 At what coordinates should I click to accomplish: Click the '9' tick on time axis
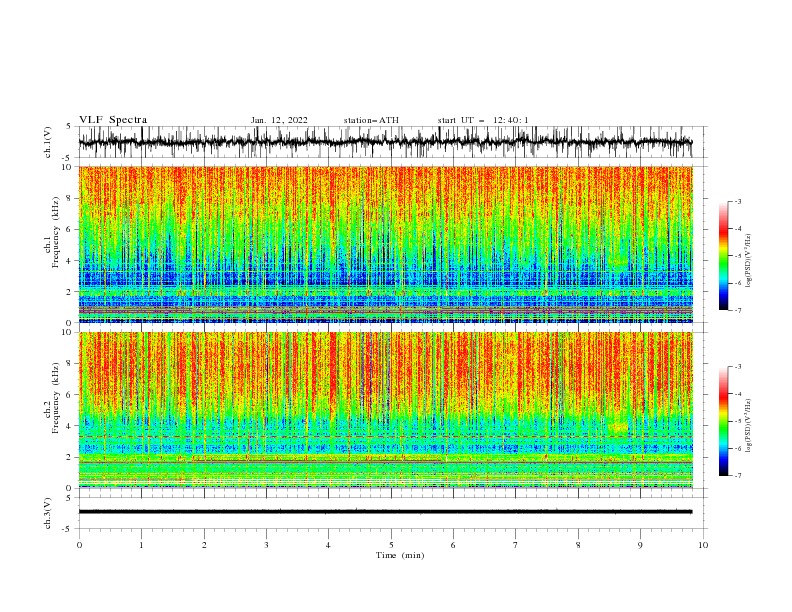(x=640, y=545)
